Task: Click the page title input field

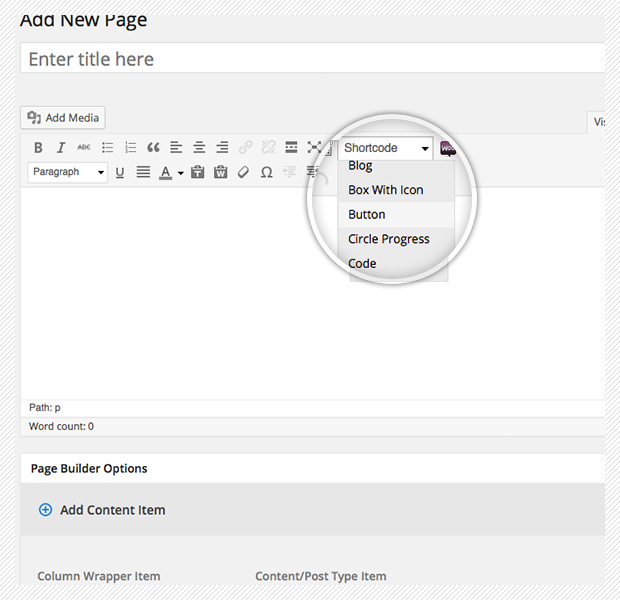Action: [312, 59]
